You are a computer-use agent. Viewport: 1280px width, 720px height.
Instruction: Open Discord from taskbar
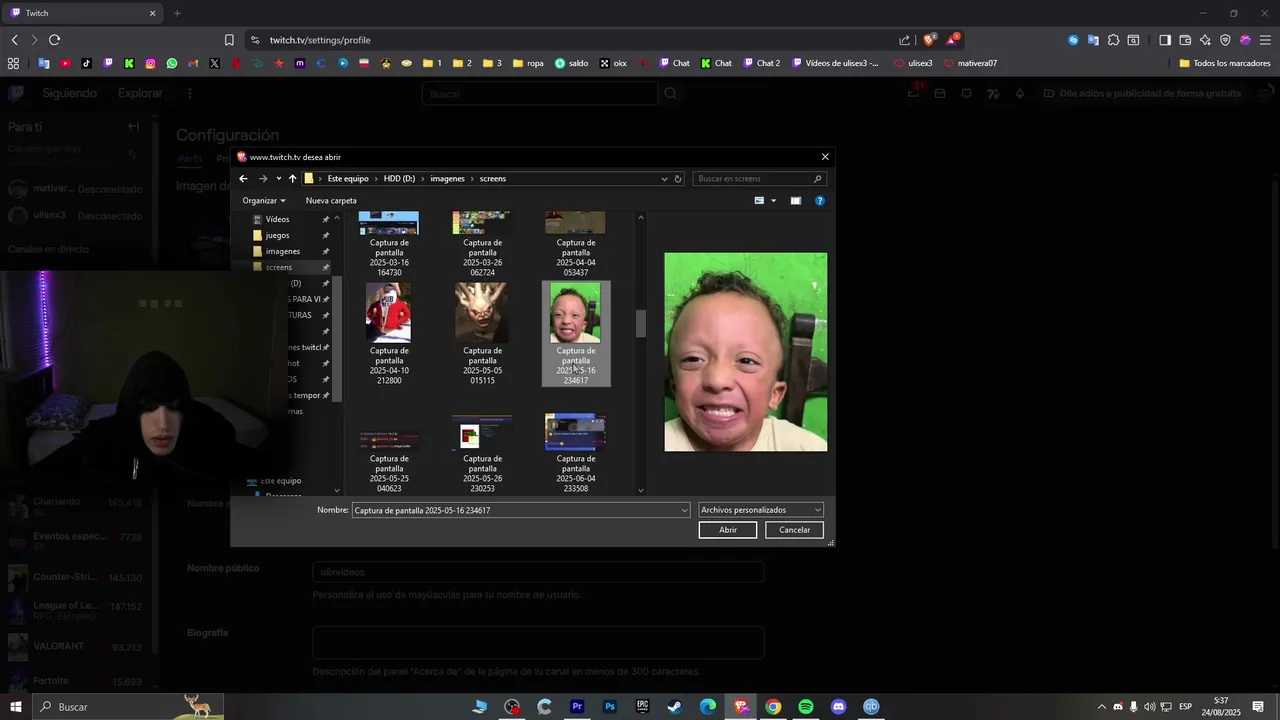(838, 707)
